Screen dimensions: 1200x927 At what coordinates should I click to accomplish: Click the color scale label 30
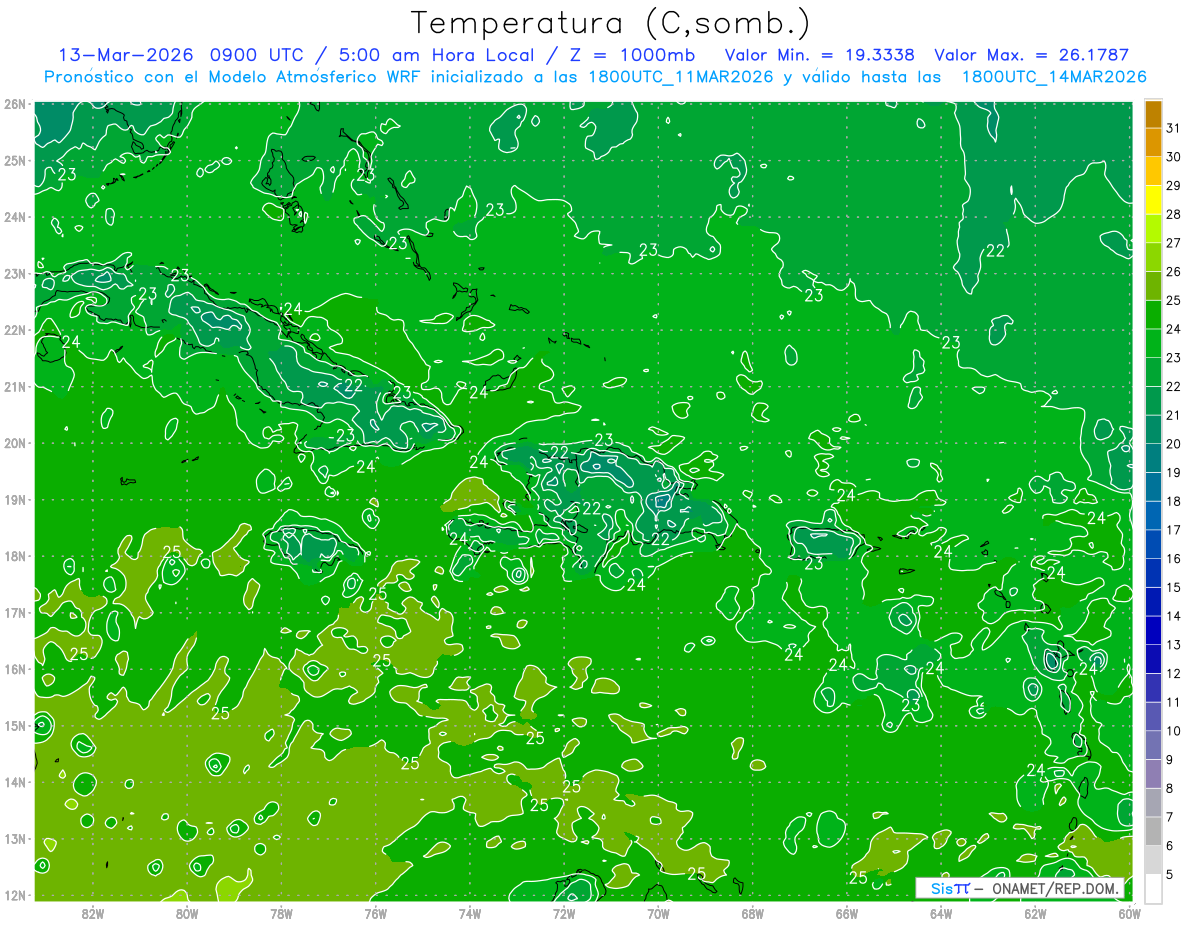1172,157
